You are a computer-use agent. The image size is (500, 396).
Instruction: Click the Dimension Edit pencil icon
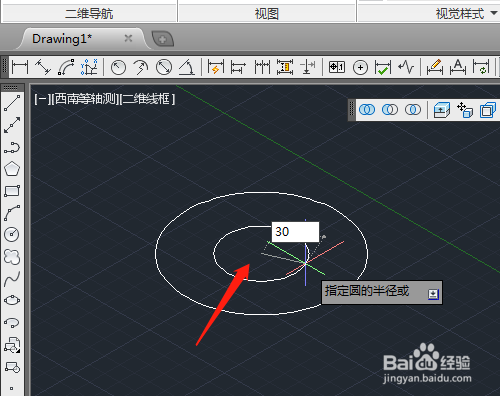[x=435, y=67]
